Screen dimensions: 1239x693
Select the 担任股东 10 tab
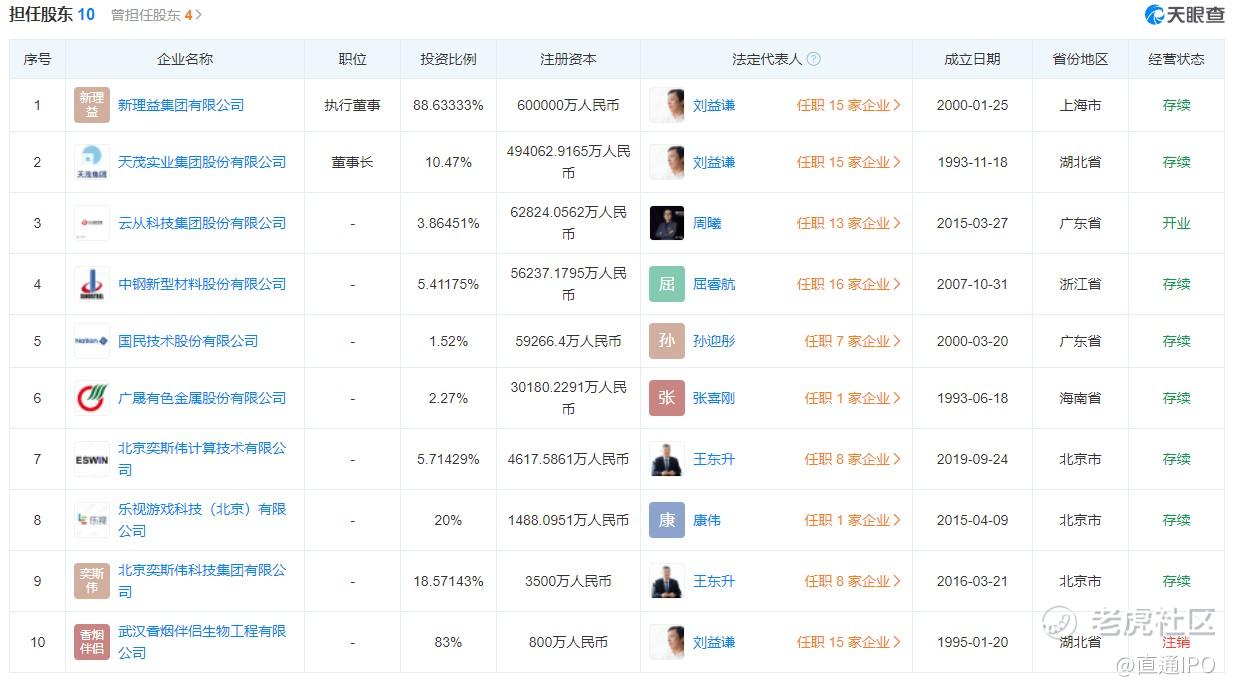tap(52, 14)
